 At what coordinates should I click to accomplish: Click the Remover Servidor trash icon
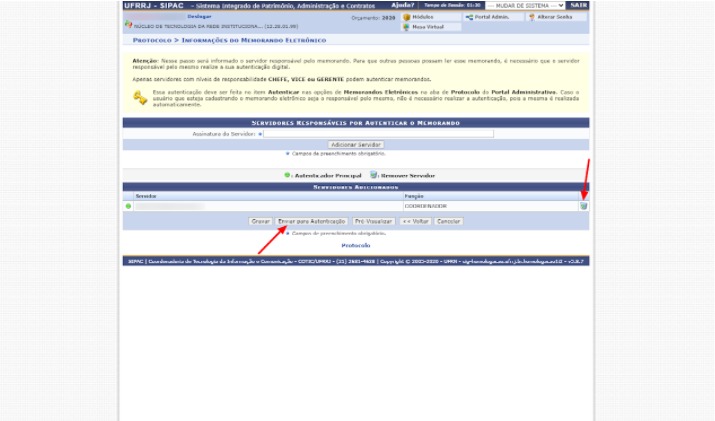[583, 206]
